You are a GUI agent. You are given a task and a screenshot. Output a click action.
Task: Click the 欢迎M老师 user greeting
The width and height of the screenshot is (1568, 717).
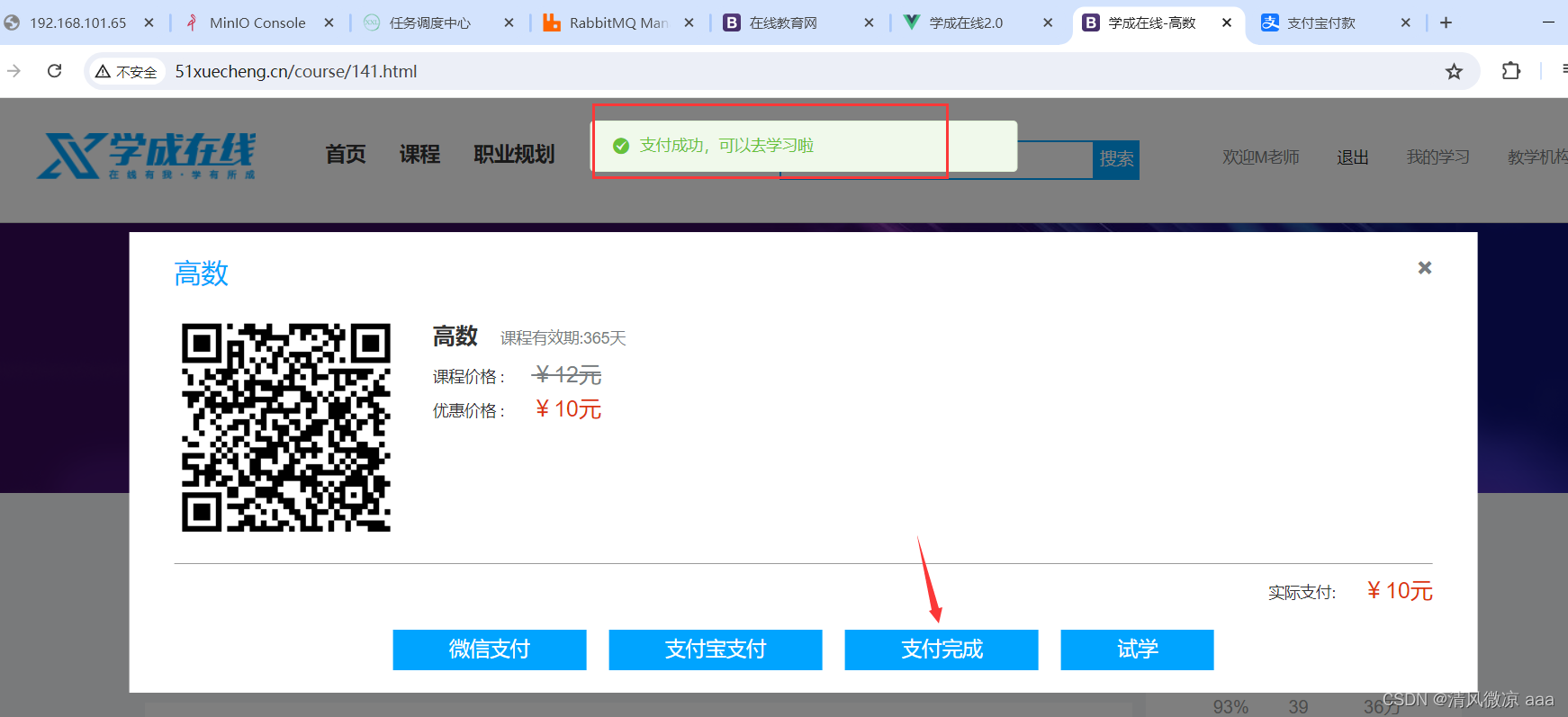click(1260, 157)
